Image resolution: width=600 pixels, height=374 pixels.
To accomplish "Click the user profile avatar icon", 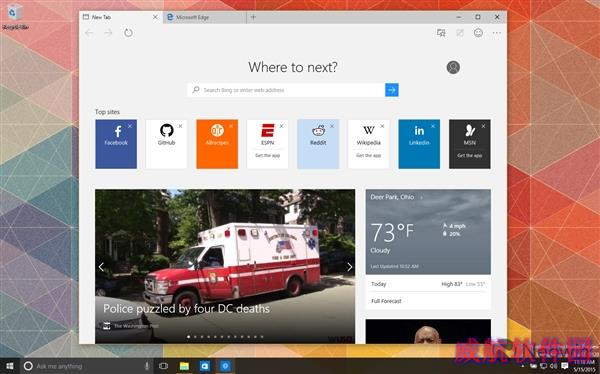I will click(453, 67).
